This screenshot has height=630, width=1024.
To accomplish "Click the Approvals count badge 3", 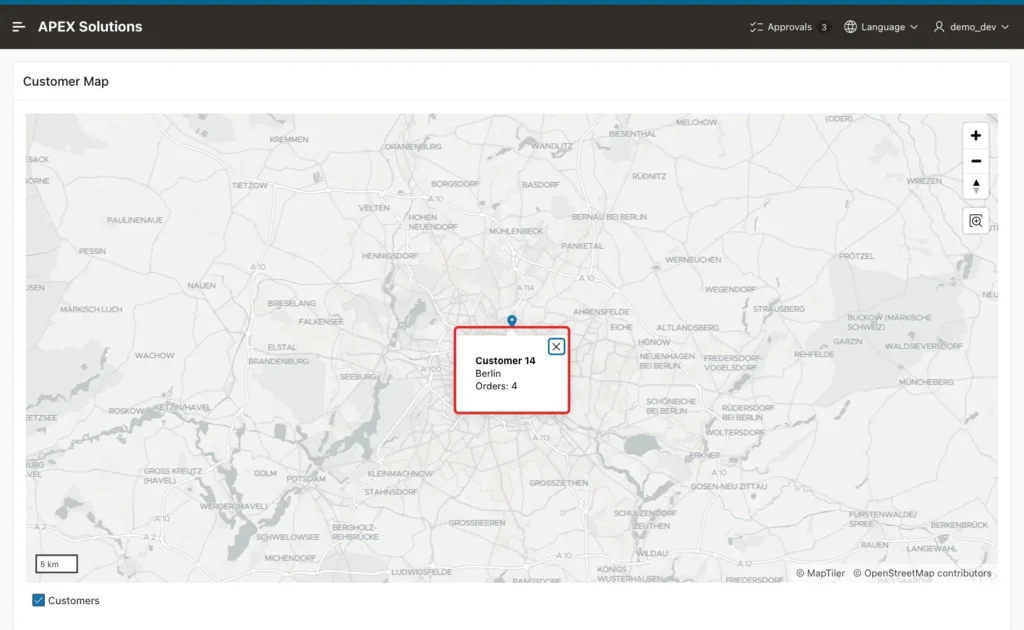I will click(824, 27).
